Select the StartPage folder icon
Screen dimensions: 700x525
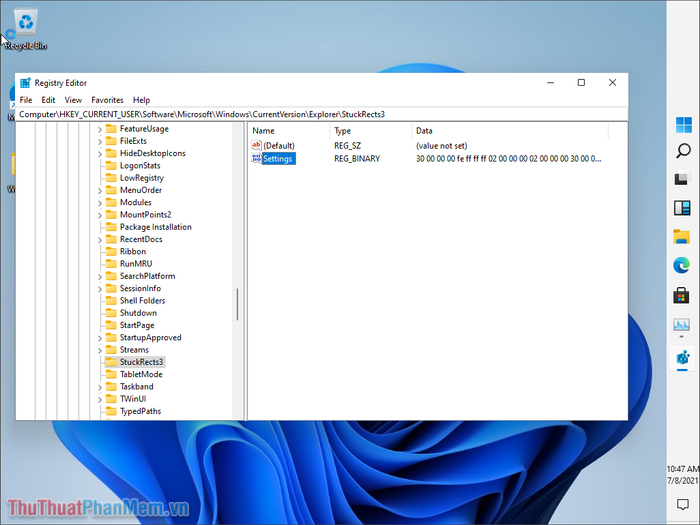click(111, 325)
